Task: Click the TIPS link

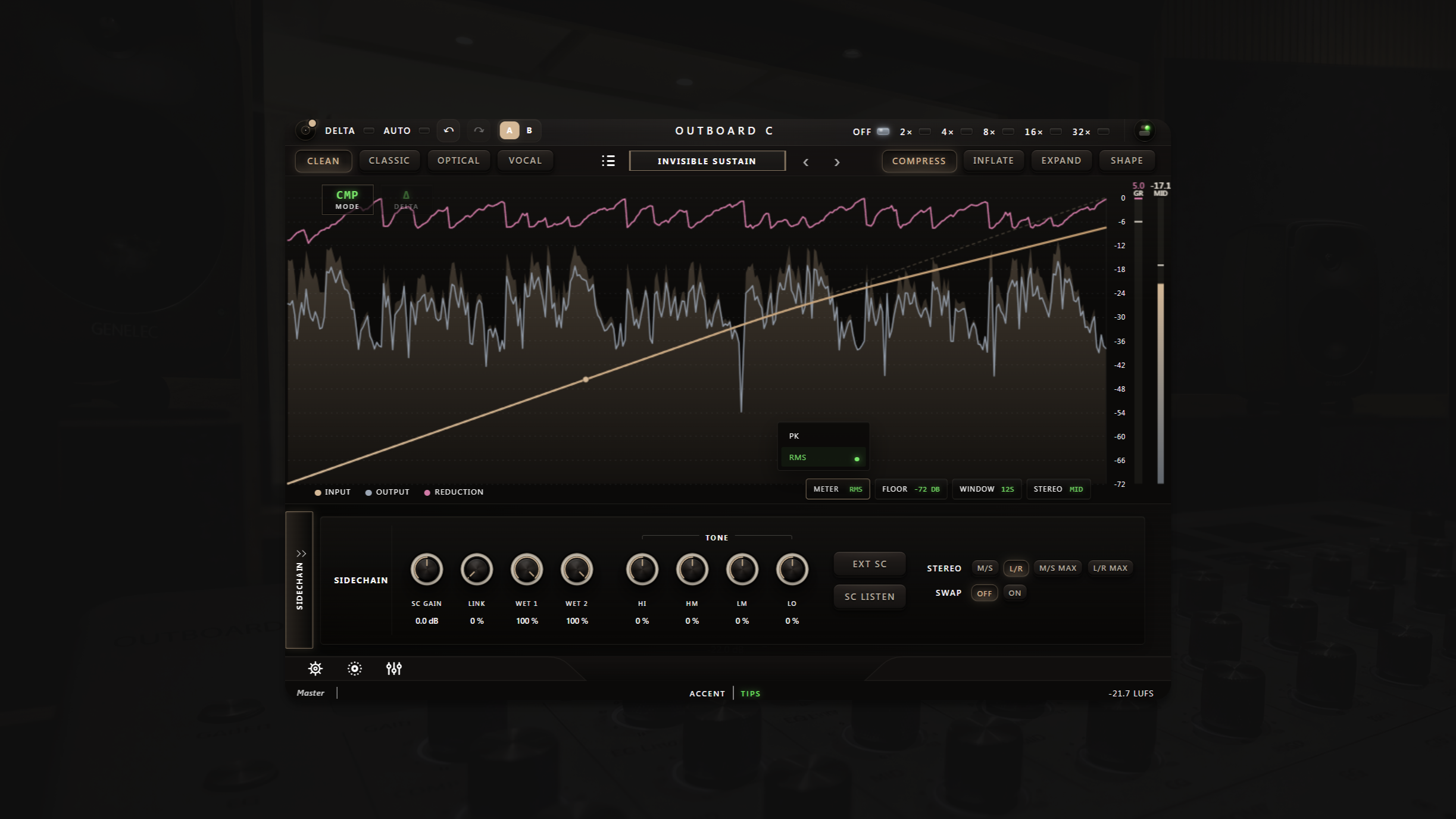Action: 751,693
